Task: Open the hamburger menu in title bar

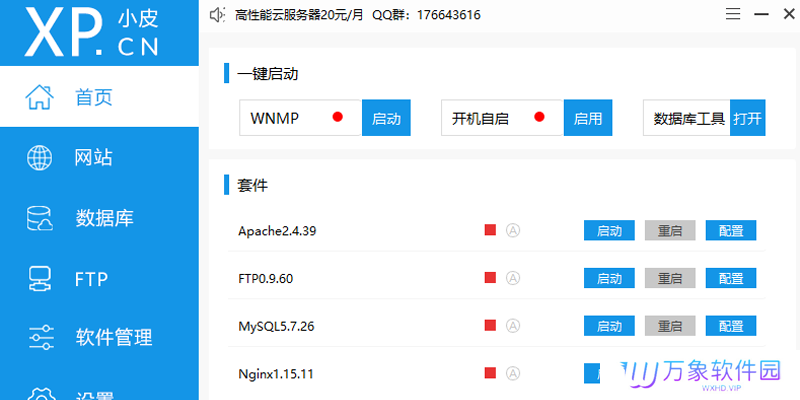Action: 733,14
